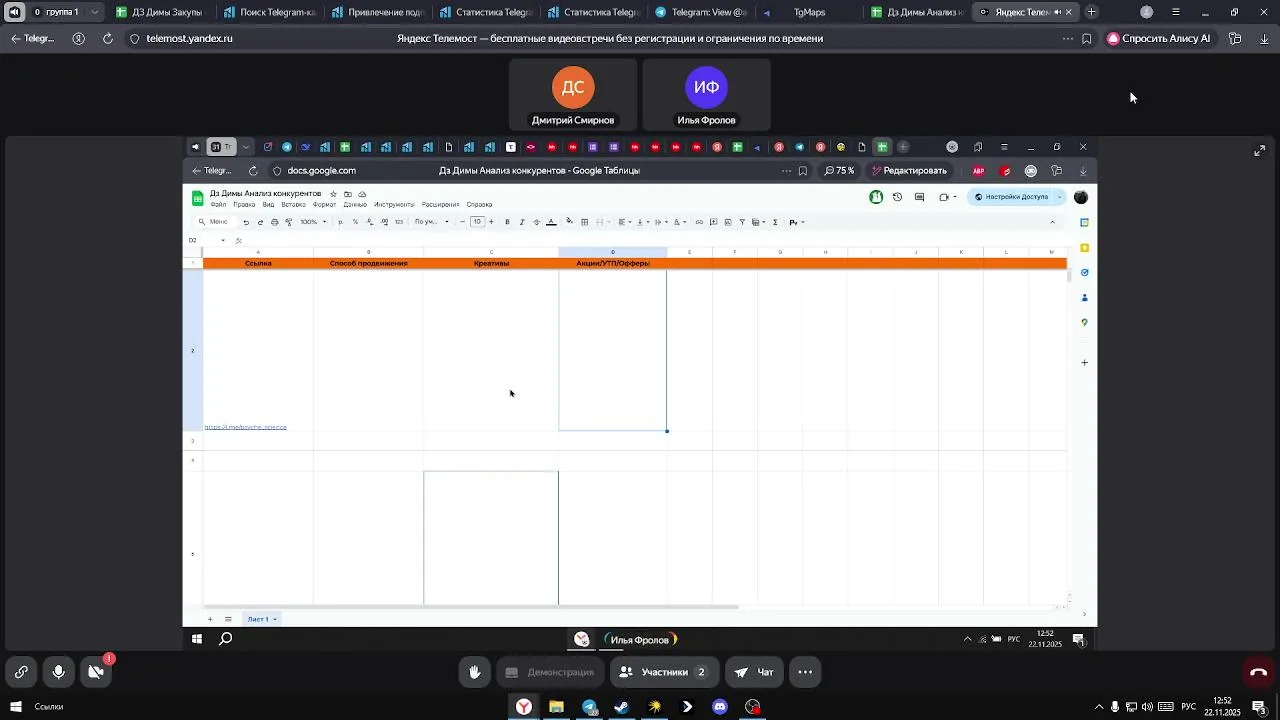Open the borders tool in Sheets
Image resolution: width=1280 pixels, height=720 pixels.
pyautogui.click(x=584, y=222)
